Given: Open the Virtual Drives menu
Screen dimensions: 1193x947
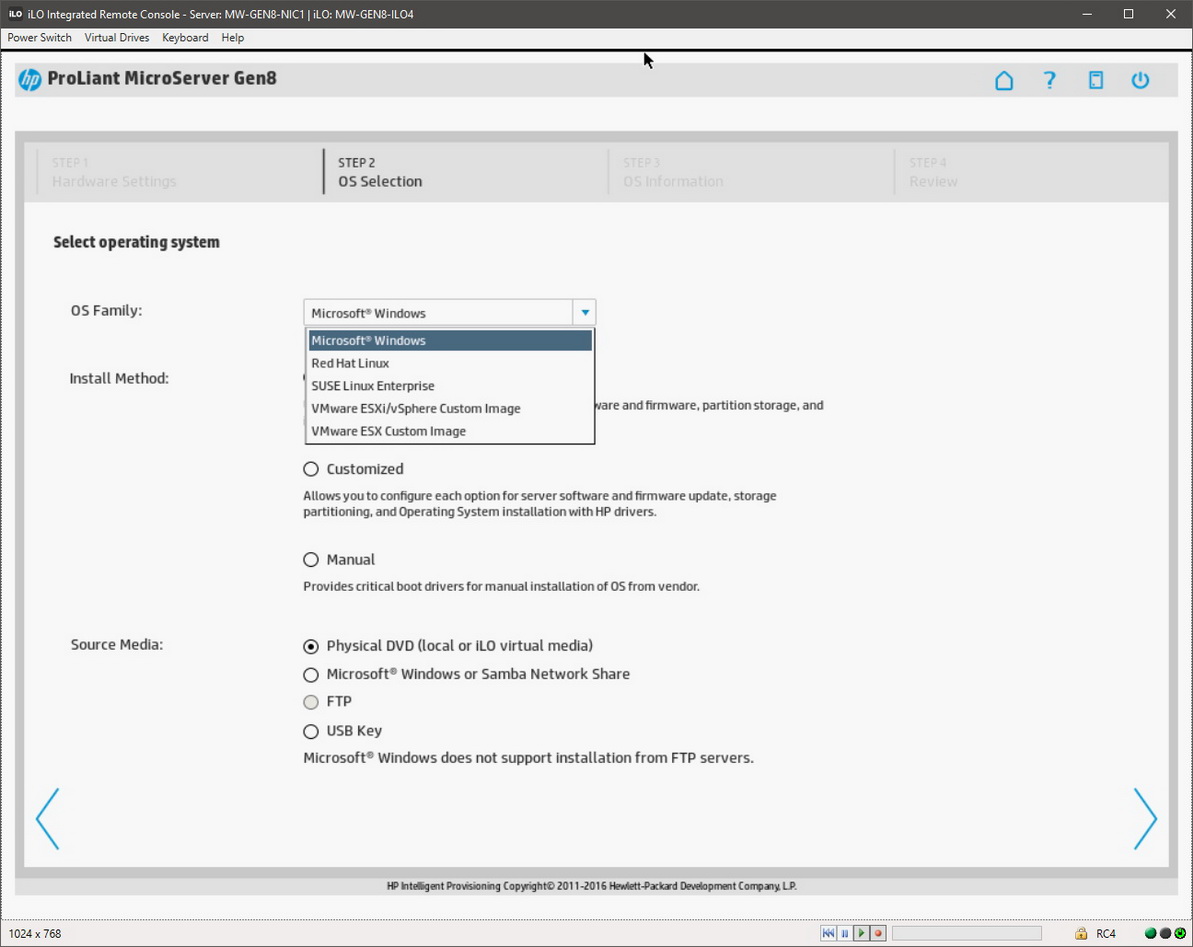Looking at the screenshot, I should point(116,37).
